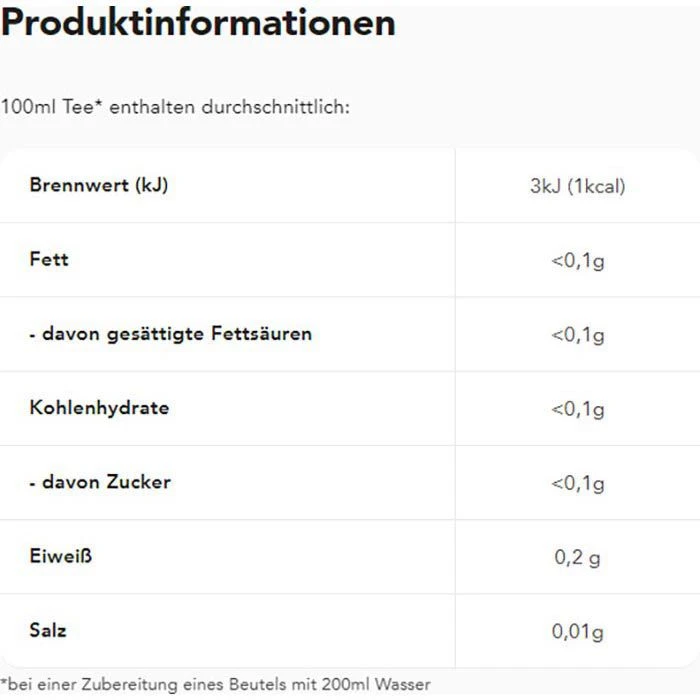
Task: Click the '0,01g' salt value
Action: (x=577, y=632)
